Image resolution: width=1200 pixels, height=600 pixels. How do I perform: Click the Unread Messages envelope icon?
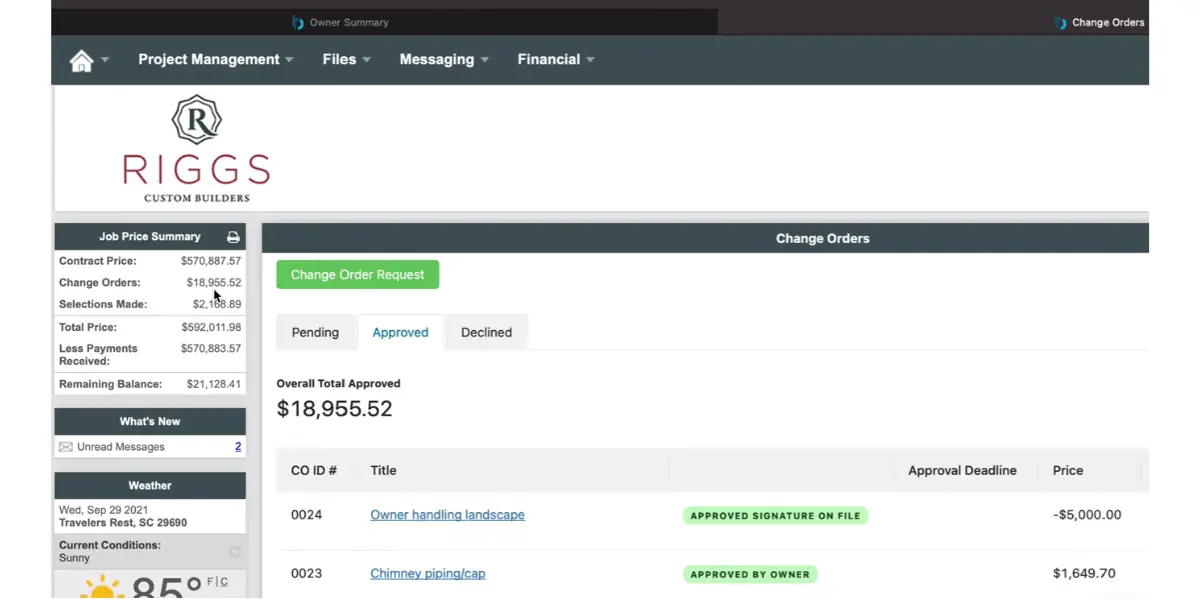point(66,447)
